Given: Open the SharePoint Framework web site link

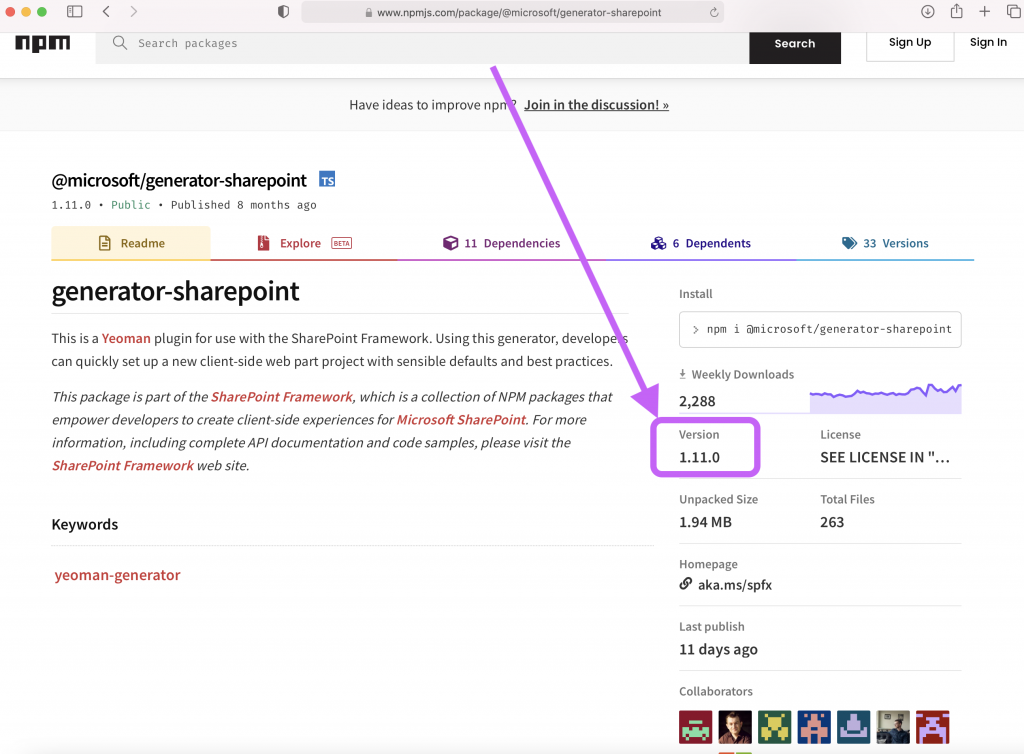Looking at the screenshot, I should (x=123, y=465).
